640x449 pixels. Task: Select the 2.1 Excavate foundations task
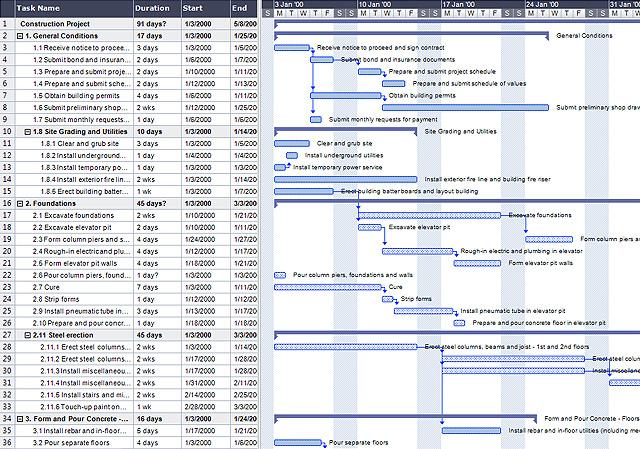coord(73,216)
